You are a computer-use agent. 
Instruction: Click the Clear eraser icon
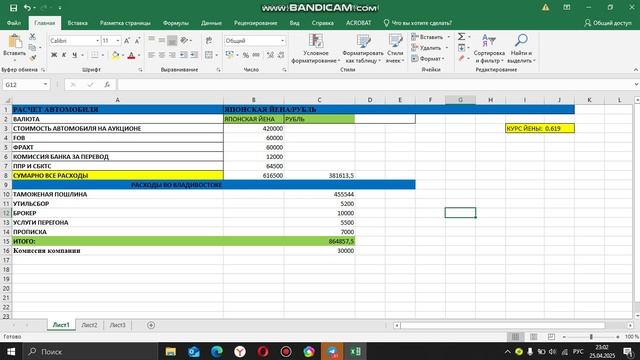coord(461,59)
